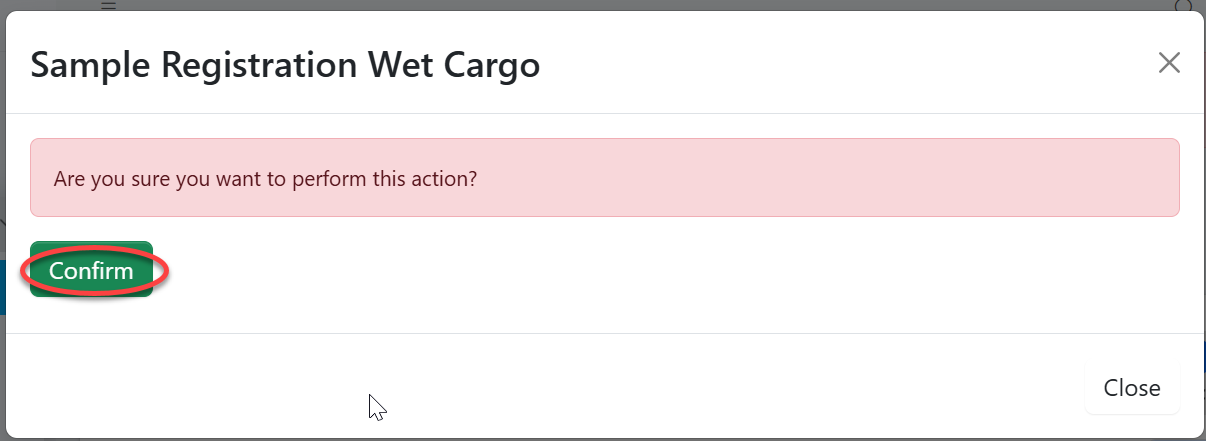Close the dialog with the X icon
Viewport: 1206px width, 441px height.
[1169, 63]
